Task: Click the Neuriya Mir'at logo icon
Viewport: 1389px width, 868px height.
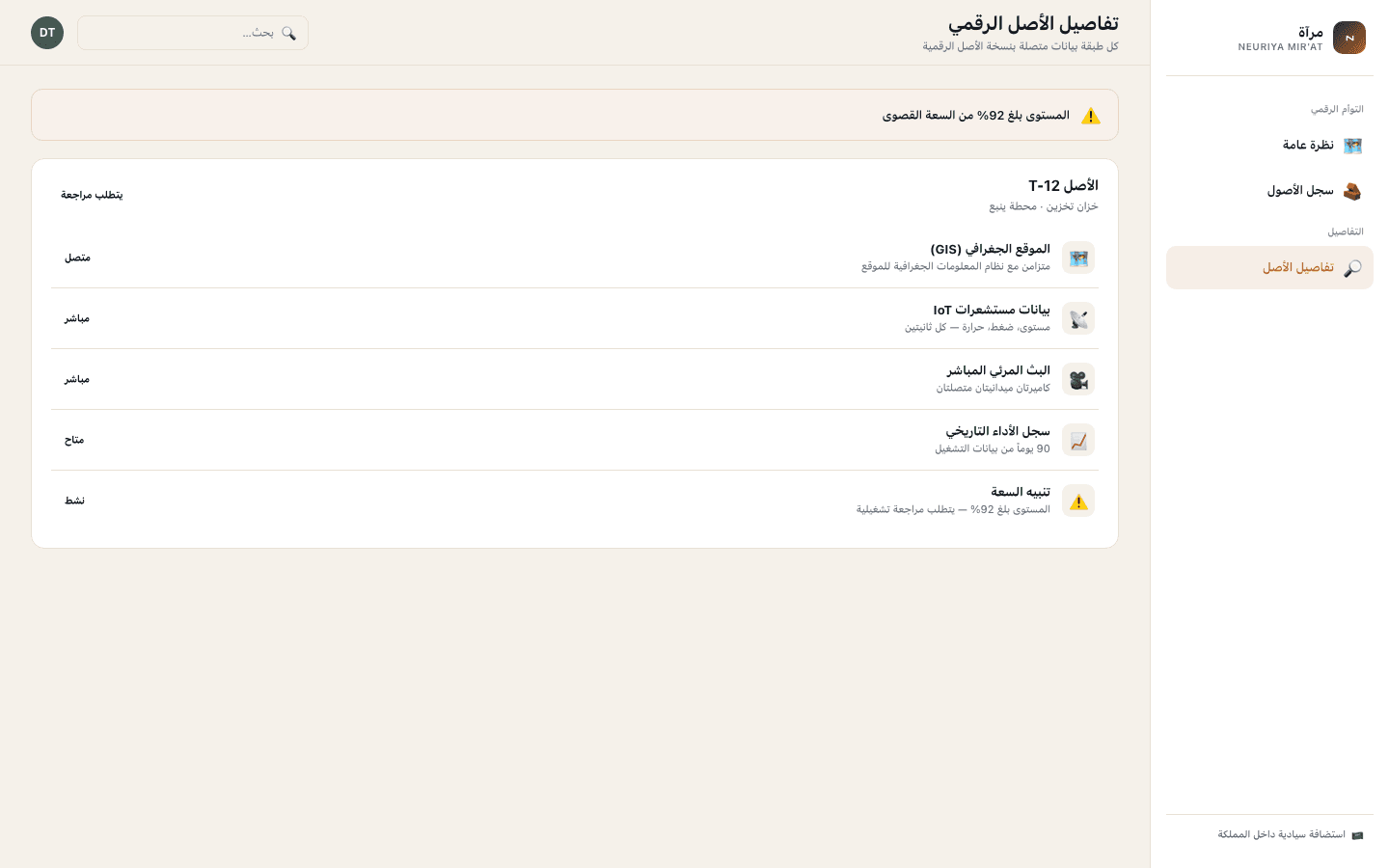Action: (1348, 38)
